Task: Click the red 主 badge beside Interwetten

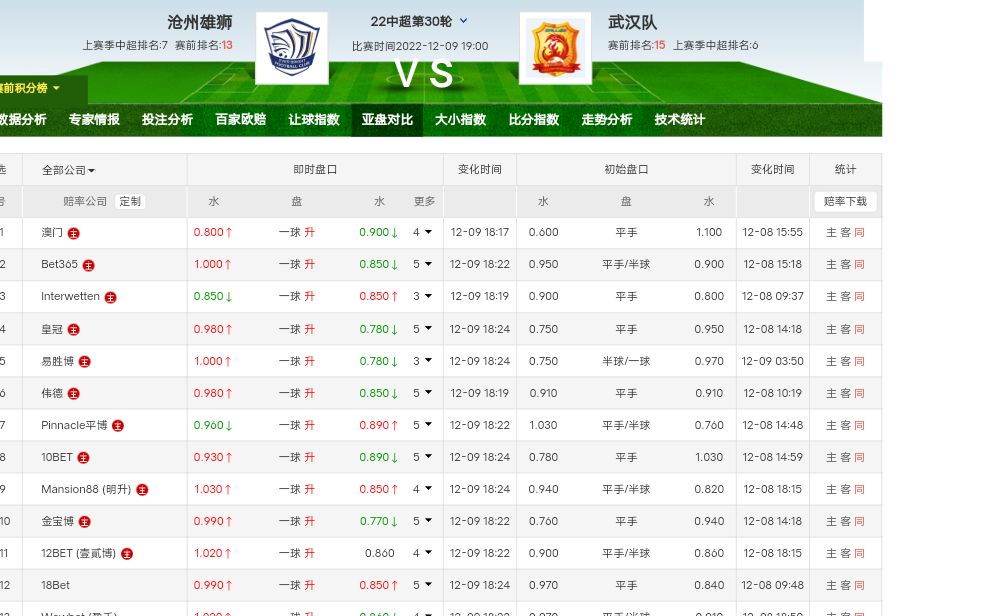Action: 110,297
